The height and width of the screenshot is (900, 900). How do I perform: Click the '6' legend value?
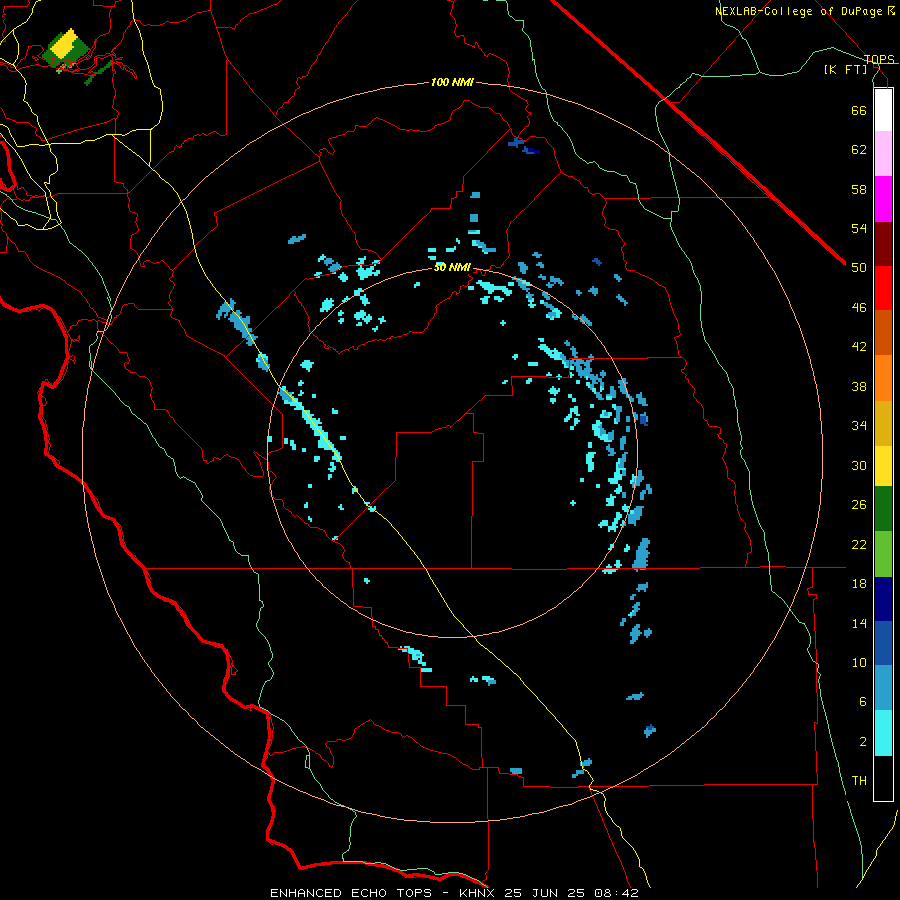(863, 702)
